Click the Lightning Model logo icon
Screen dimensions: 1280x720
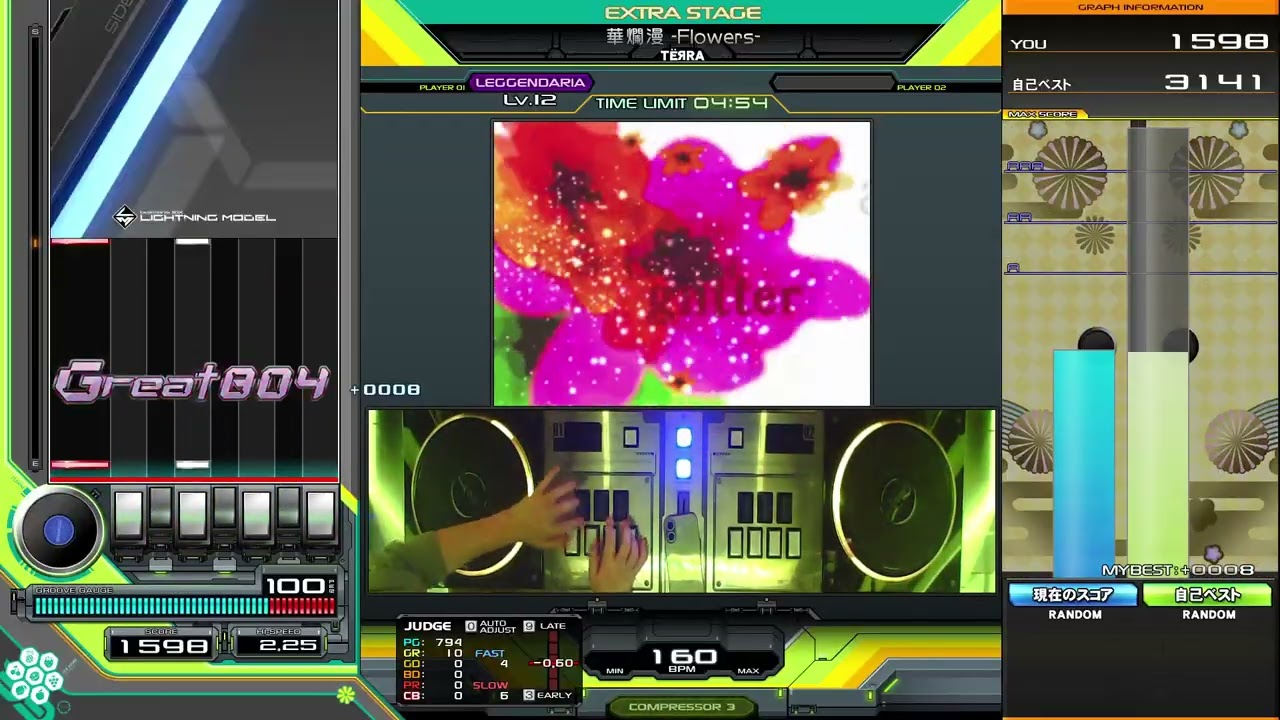pos(124,217)
